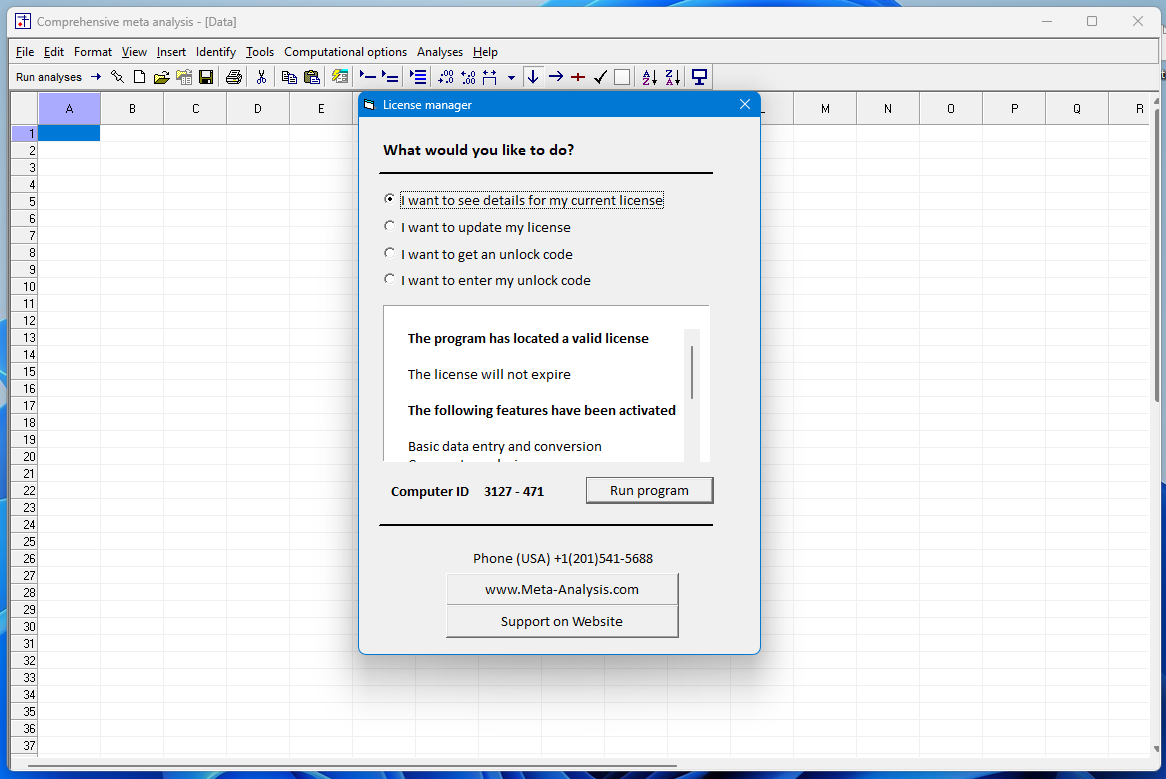1166x779 pixels.
Task: Open the Analyses menu
Action: click(440, 52)
